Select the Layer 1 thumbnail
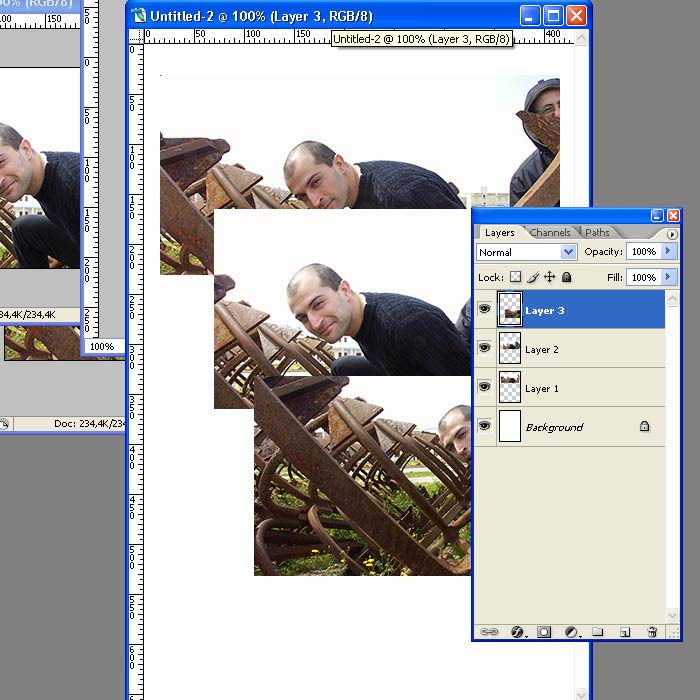This screenshot has height=700, width=700. pyautogui.click(x=510, y=387)
